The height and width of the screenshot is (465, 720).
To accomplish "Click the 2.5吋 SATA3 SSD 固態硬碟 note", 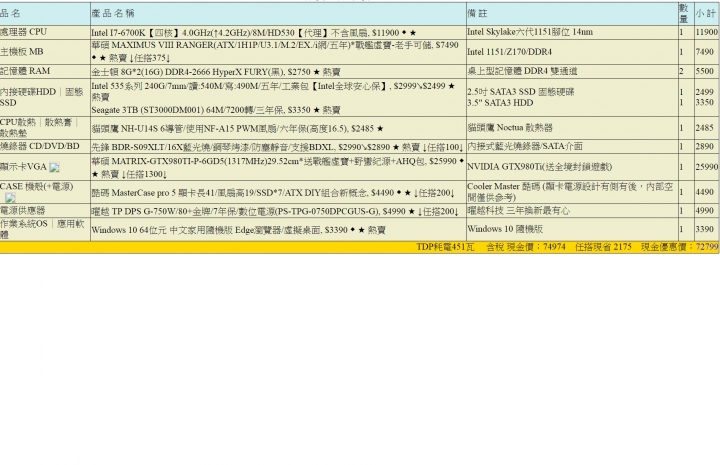I will click(521, 92).
